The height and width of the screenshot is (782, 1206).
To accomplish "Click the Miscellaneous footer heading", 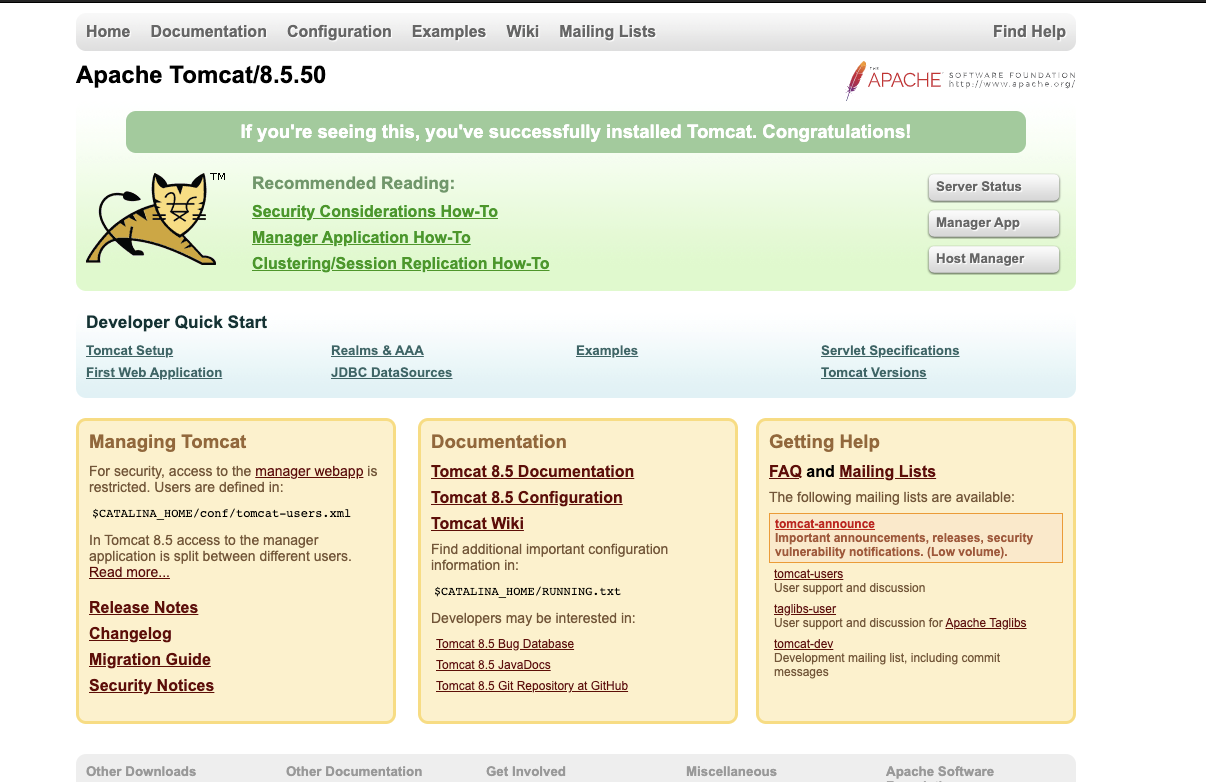I will tap(731, 771).
